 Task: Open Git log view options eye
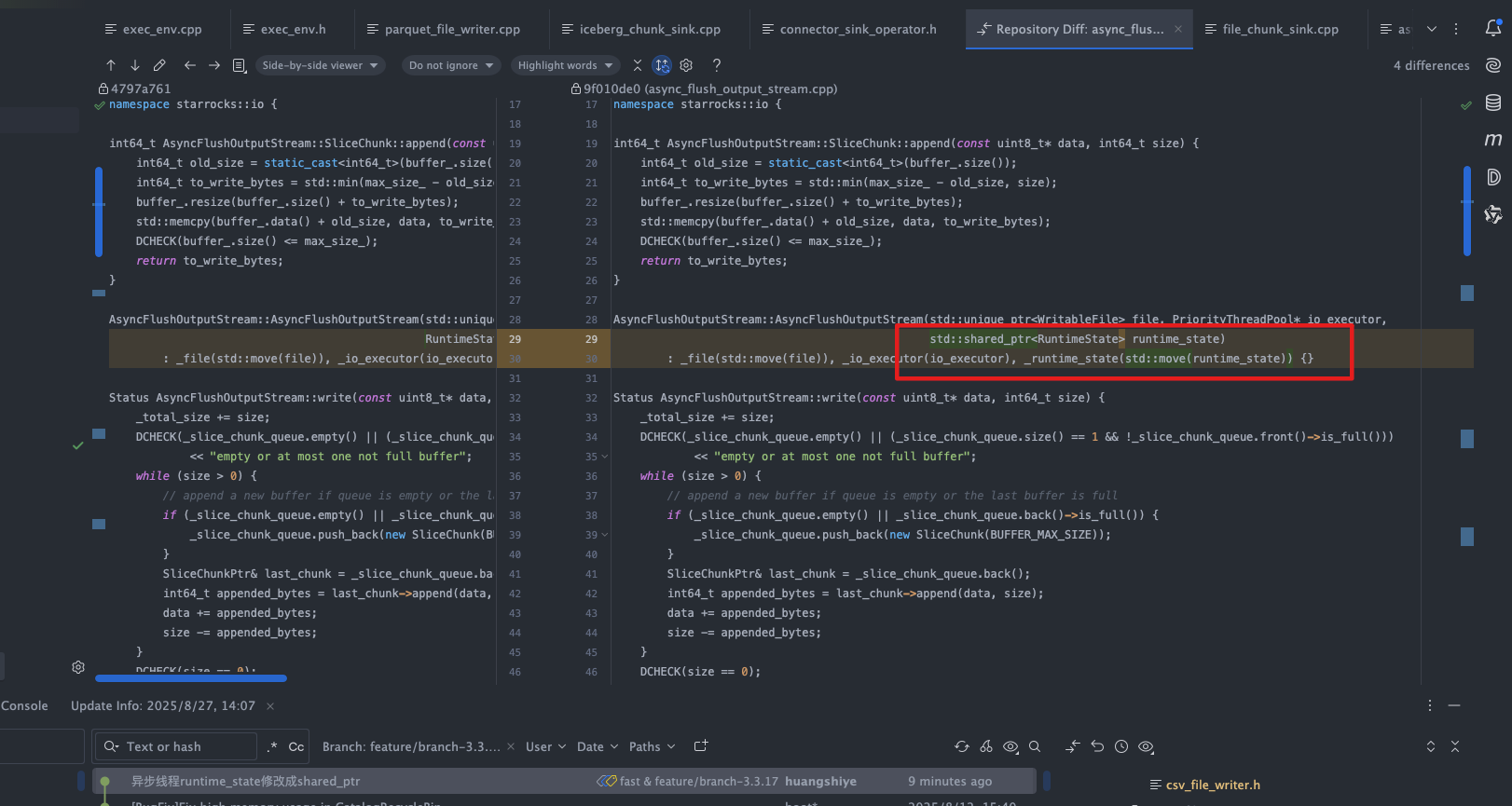pos(1010,746)
